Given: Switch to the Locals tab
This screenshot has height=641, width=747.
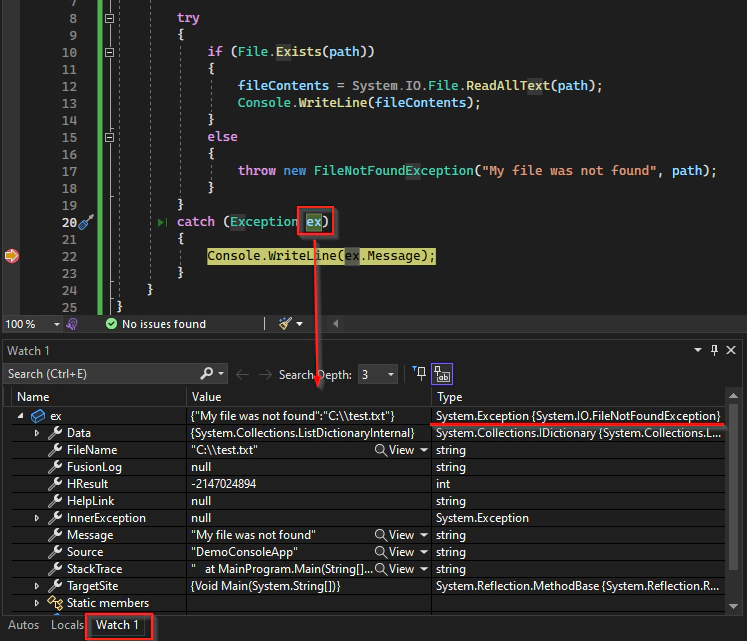Looking at the screenshot, I should 67,625.
